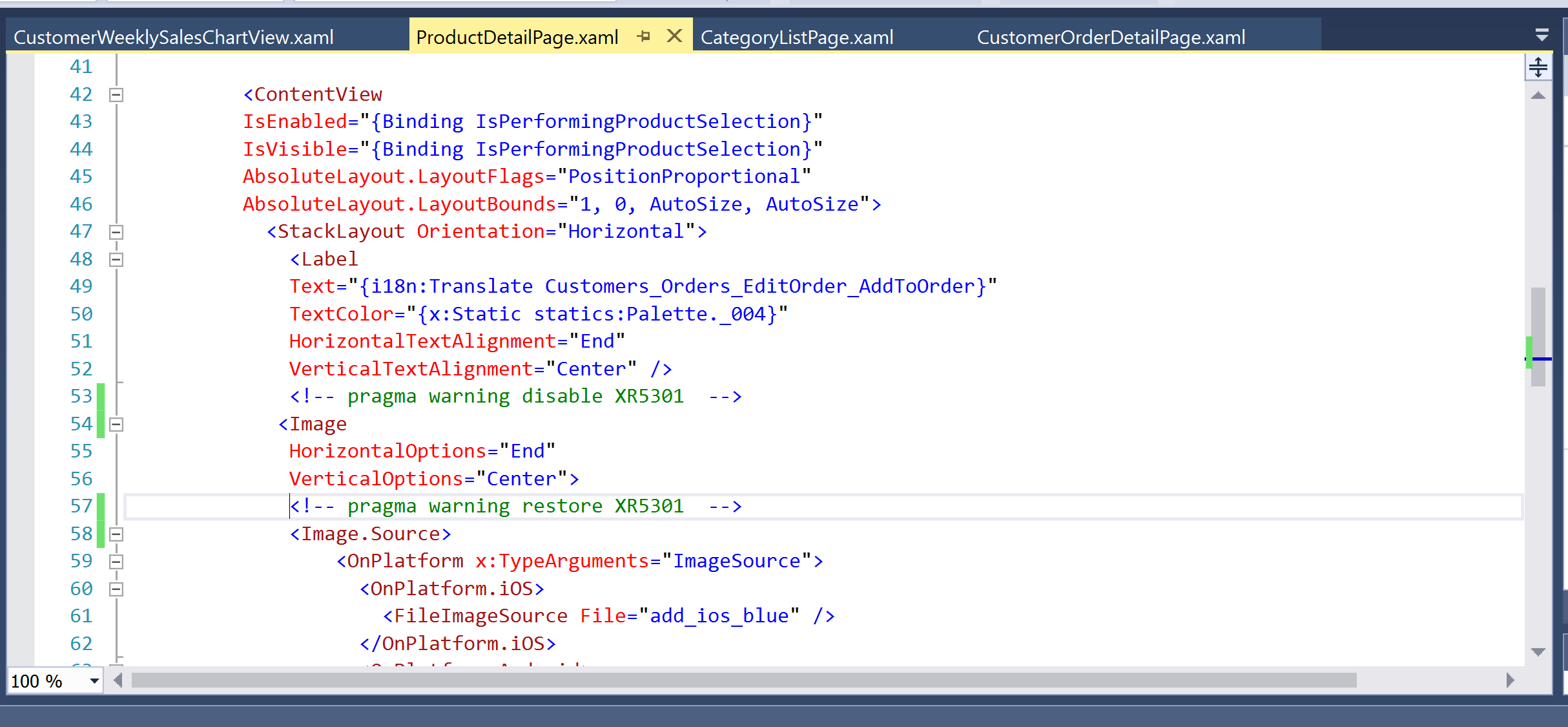Click the editor split window handle
This screenshot has width=1568, height=727.
point(1538,67)
